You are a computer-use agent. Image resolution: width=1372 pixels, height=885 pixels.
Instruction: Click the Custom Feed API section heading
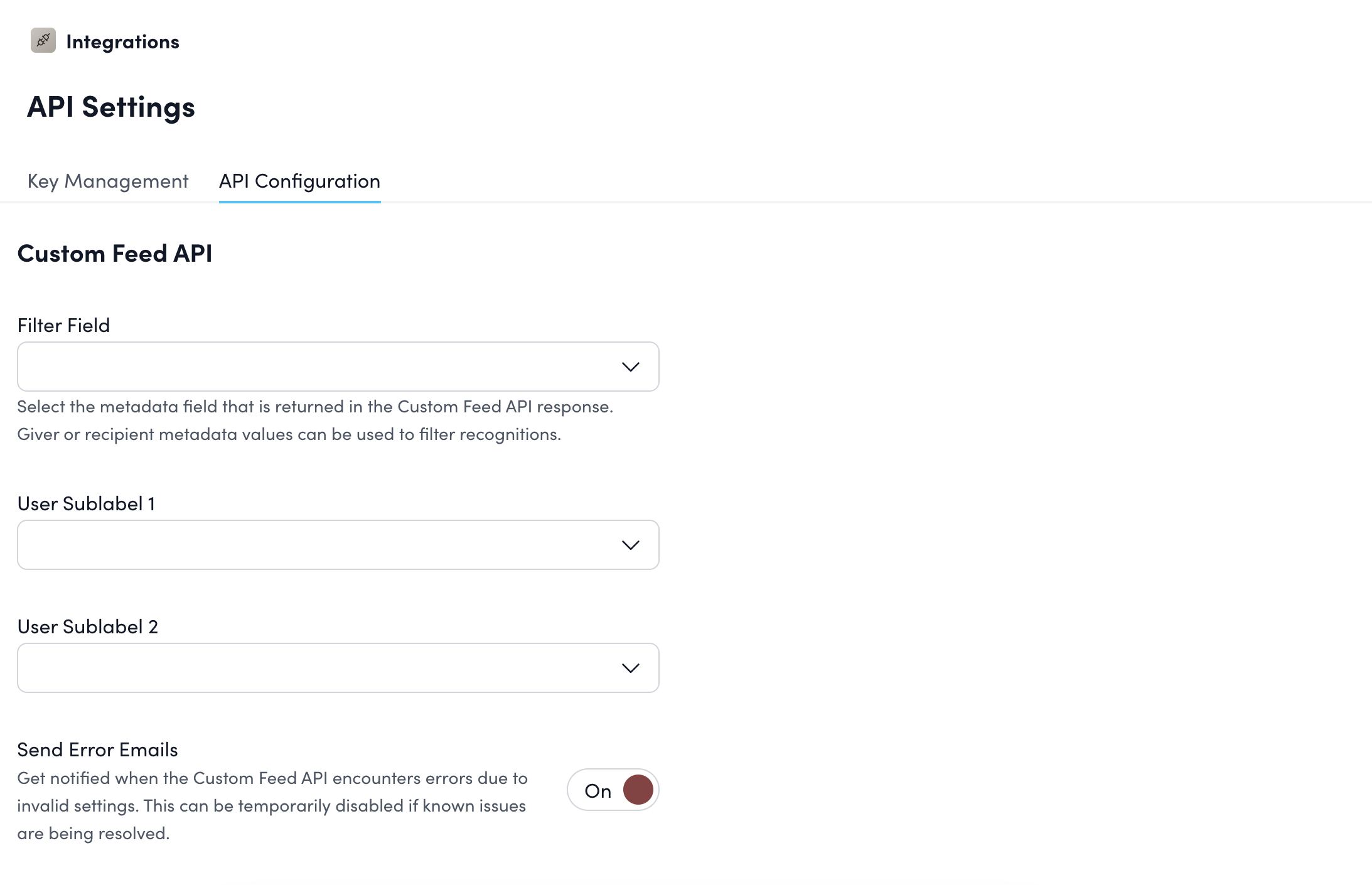click(115, 254)
